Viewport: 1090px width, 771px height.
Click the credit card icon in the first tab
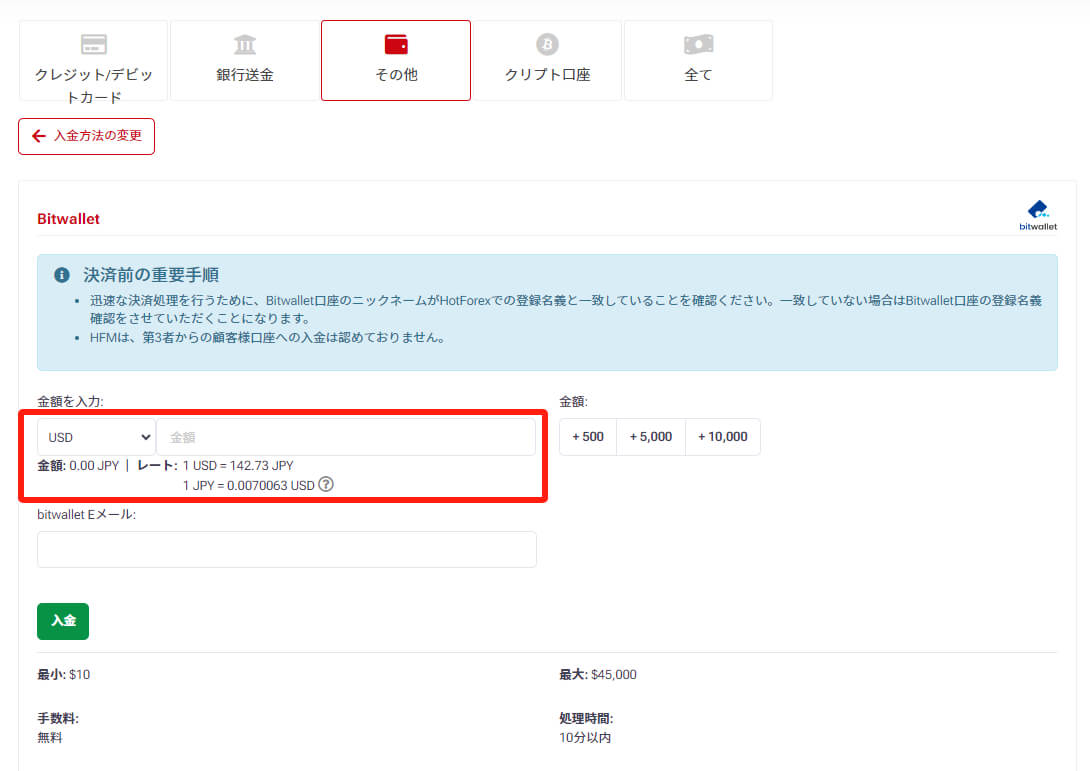[94, 44]
